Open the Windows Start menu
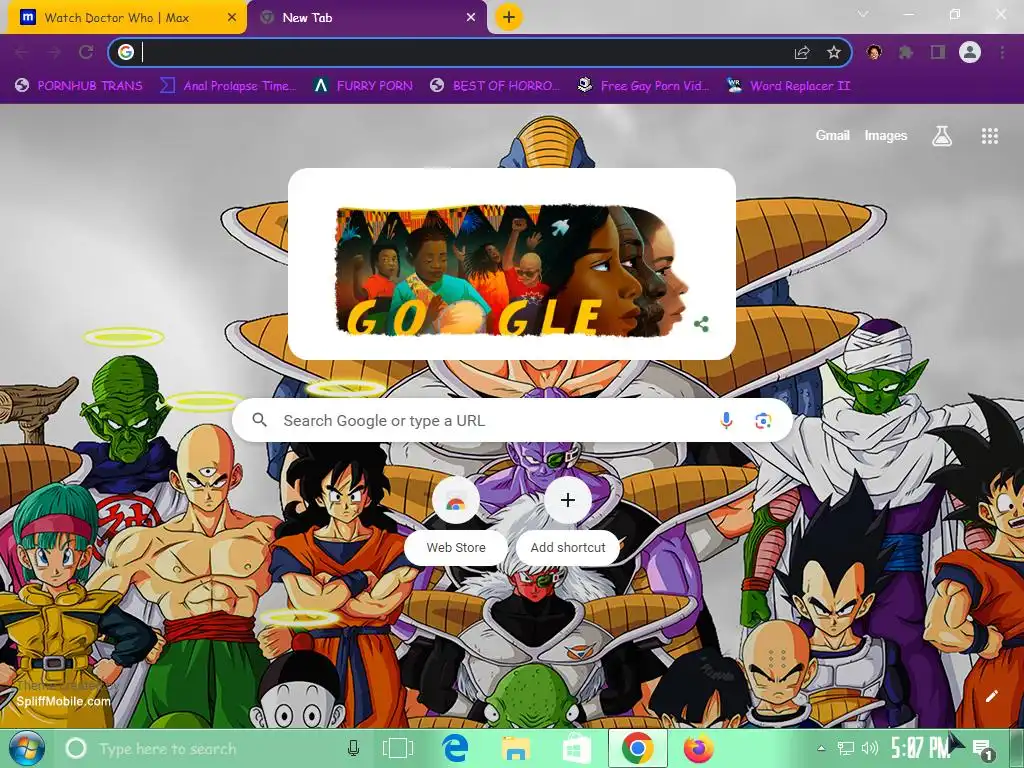This screenshot has width=1024, height=768. (x=26, y=748)
